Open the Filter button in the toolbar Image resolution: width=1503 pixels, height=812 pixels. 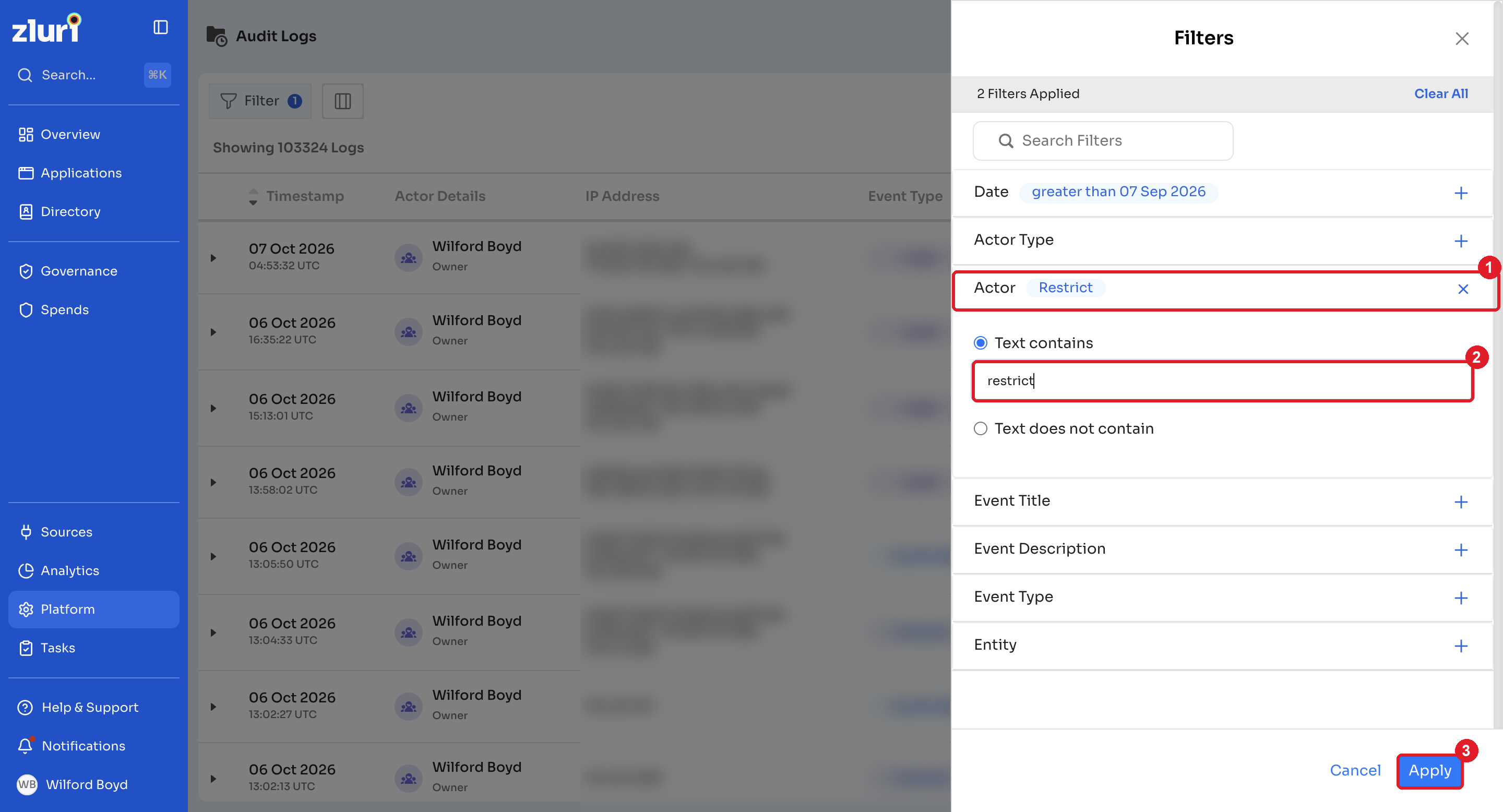click(x=260, y=101)
